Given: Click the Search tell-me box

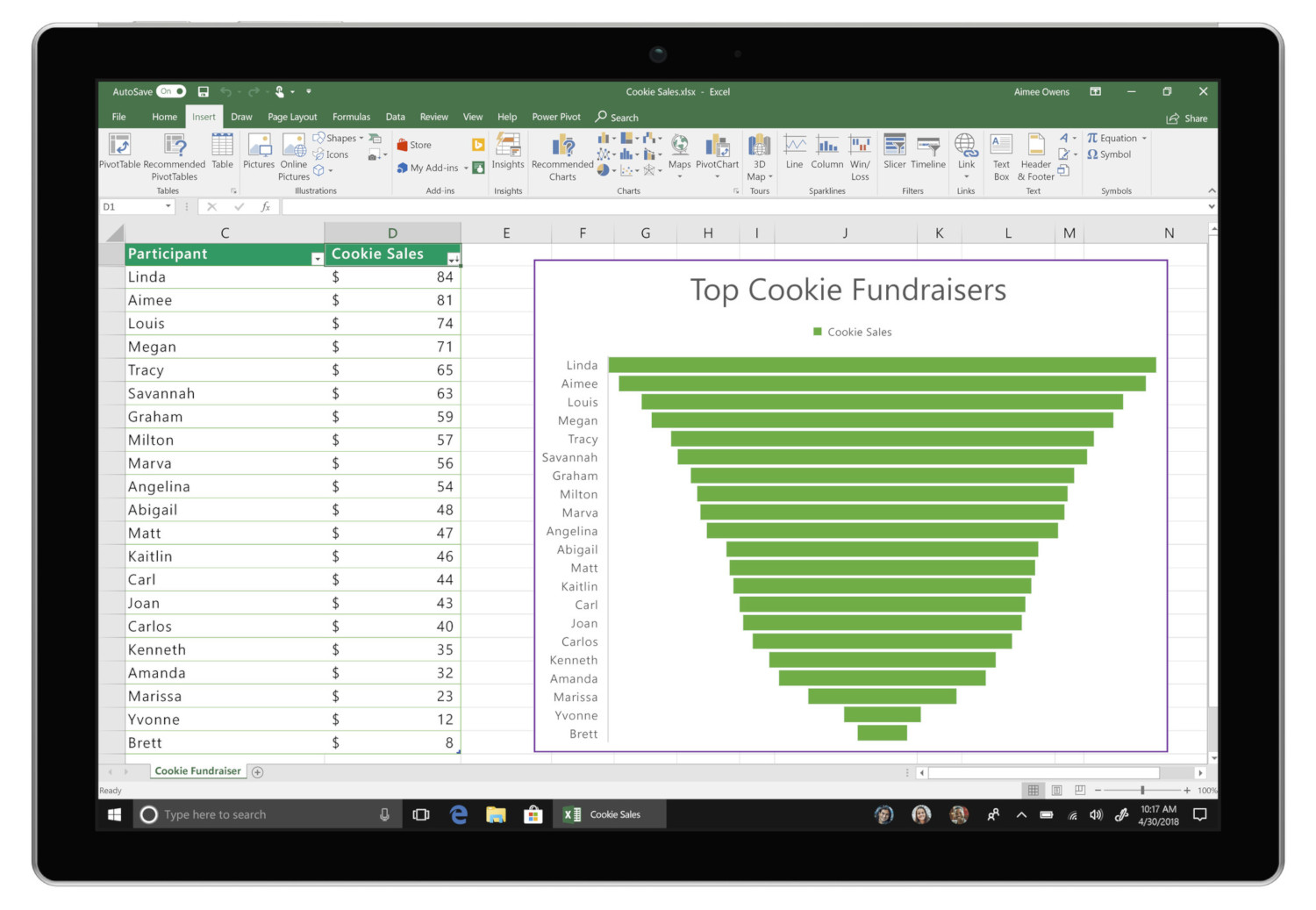Looking at the screenshot, I should click(x=618, y=117).
